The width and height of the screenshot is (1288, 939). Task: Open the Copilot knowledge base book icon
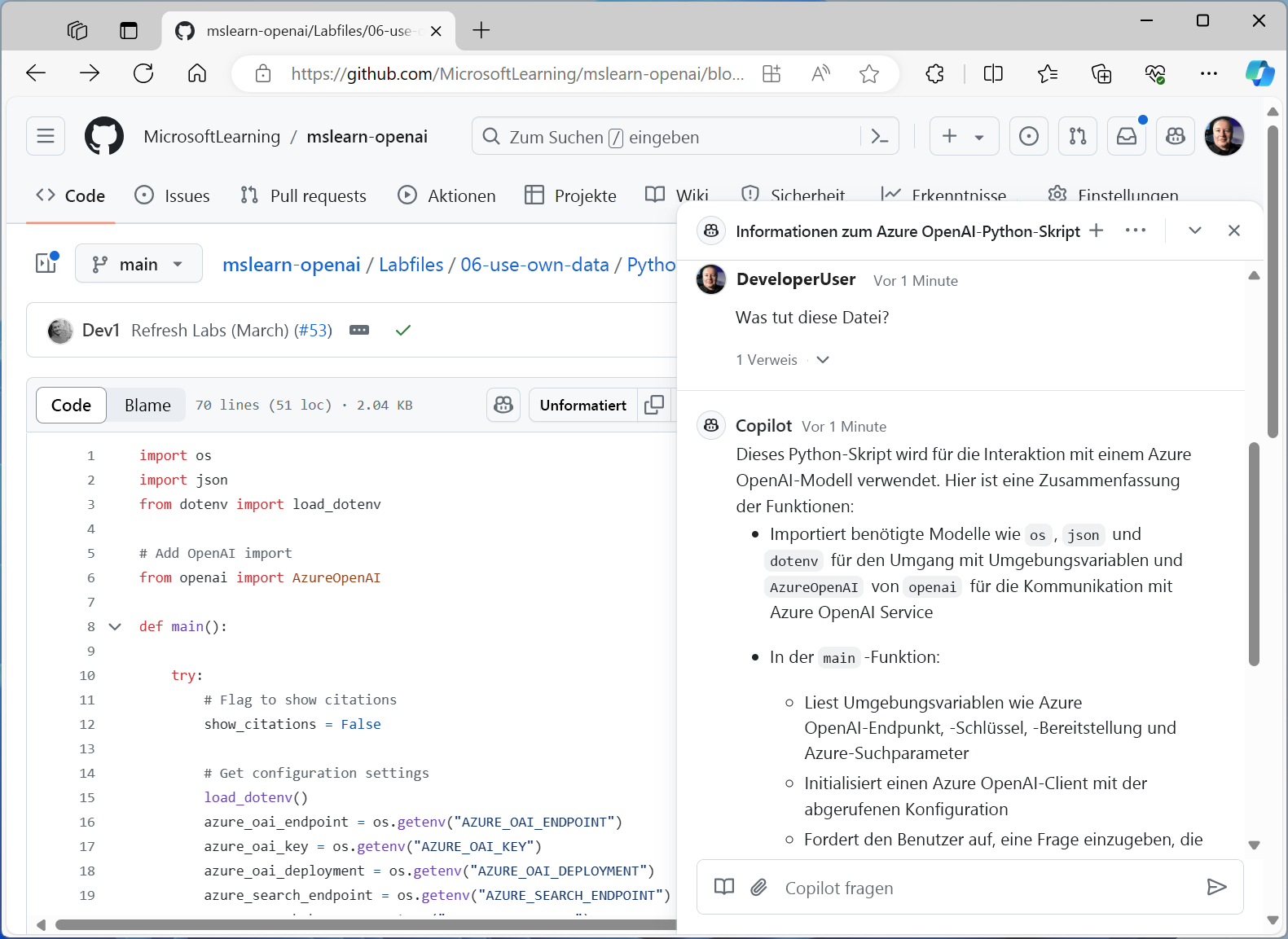(724, 887)
